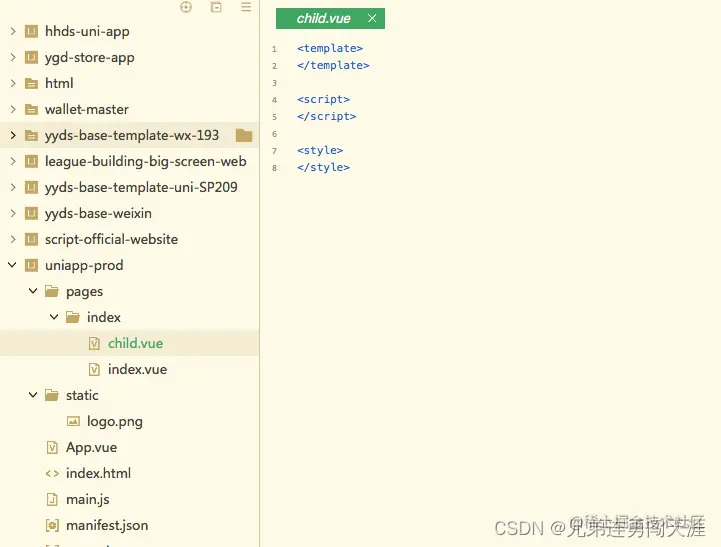Click the App.vue file icon

click(x=52, y=447)
